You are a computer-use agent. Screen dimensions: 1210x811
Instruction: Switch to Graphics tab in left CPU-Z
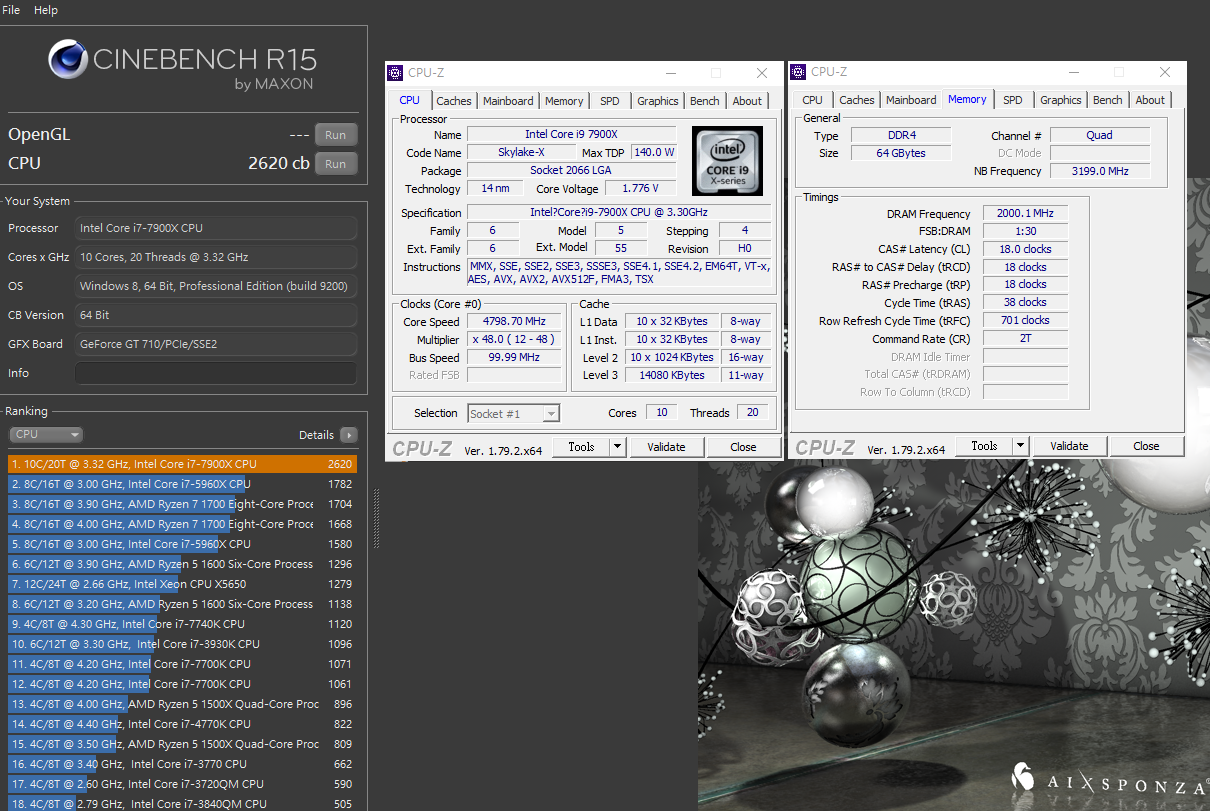[x=658, y=101]
